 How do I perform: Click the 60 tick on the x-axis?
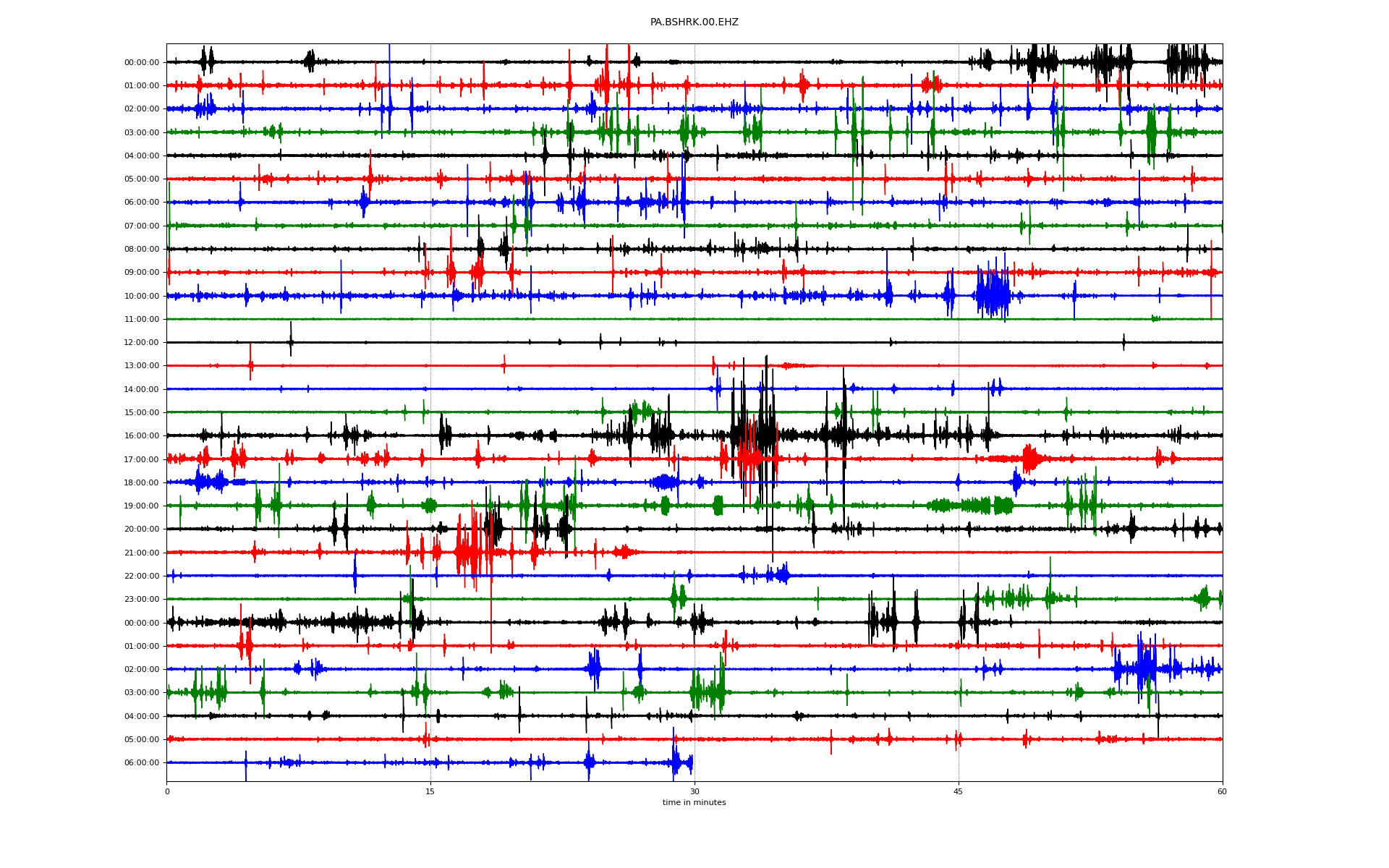pyautogui.click(x=1222, y=791)
